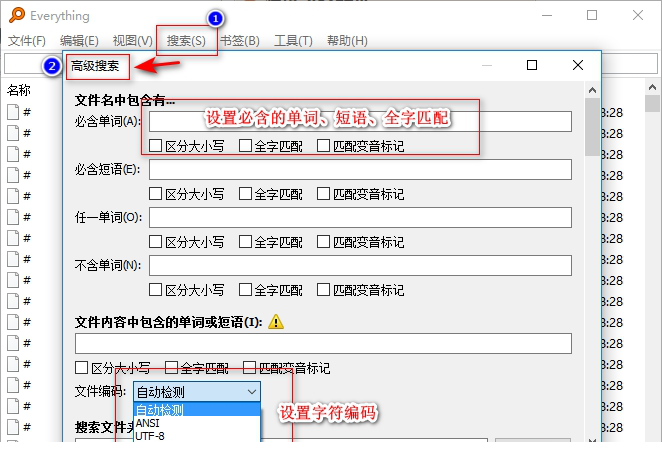The image size is (662, 459).
Task: Open the 编辑(E) menu
Action: (x=79, y=41)
